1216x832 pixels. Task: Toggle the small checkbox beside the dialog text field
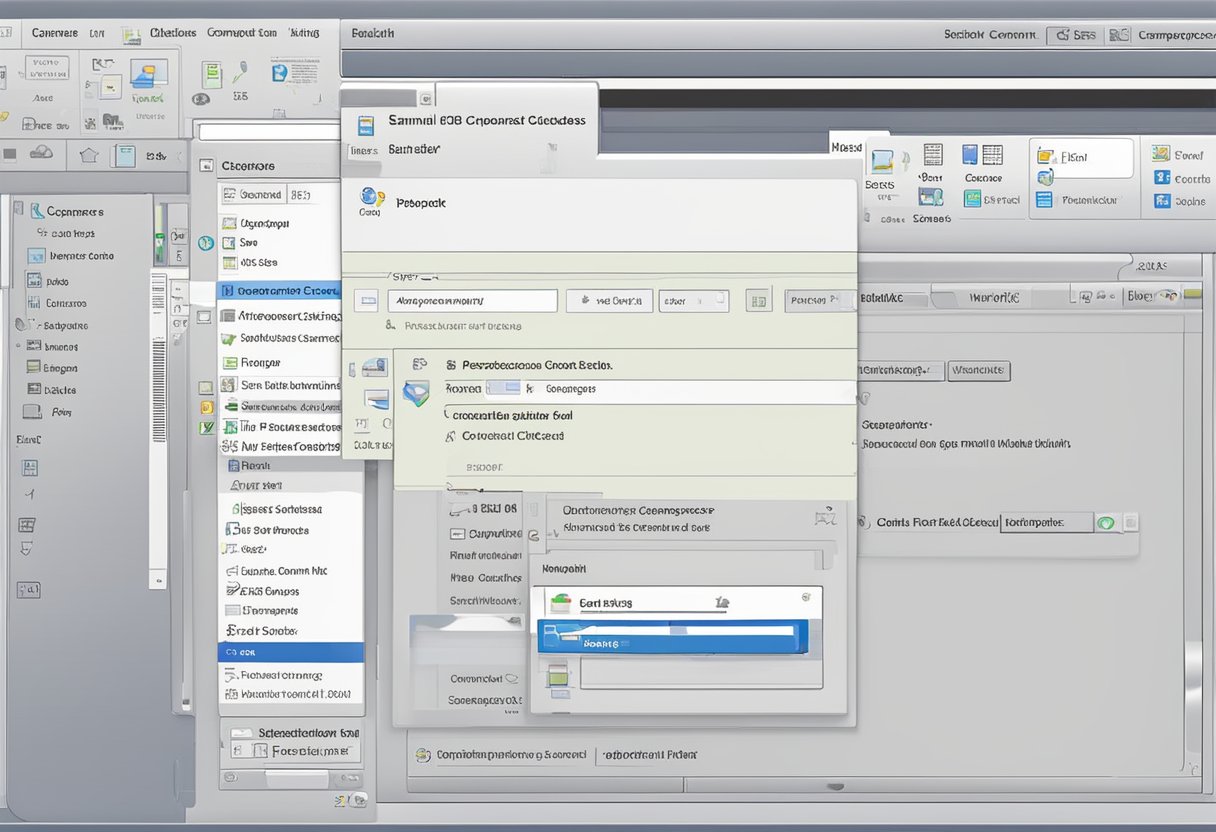(366, 300)
